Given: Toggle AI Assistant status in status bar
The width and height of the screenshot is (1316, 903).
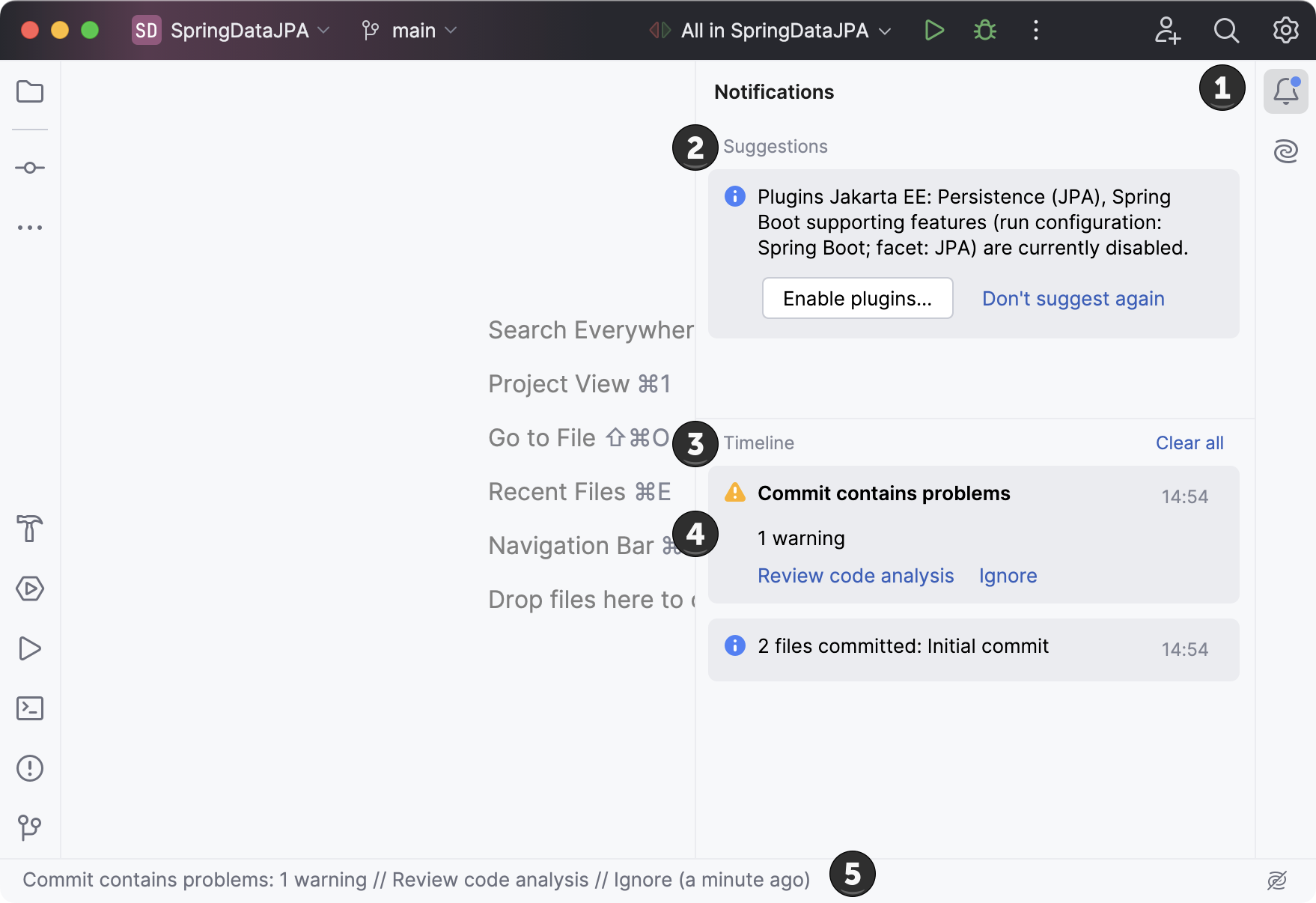Looking at the screenshot, I should click(1278, 880).
